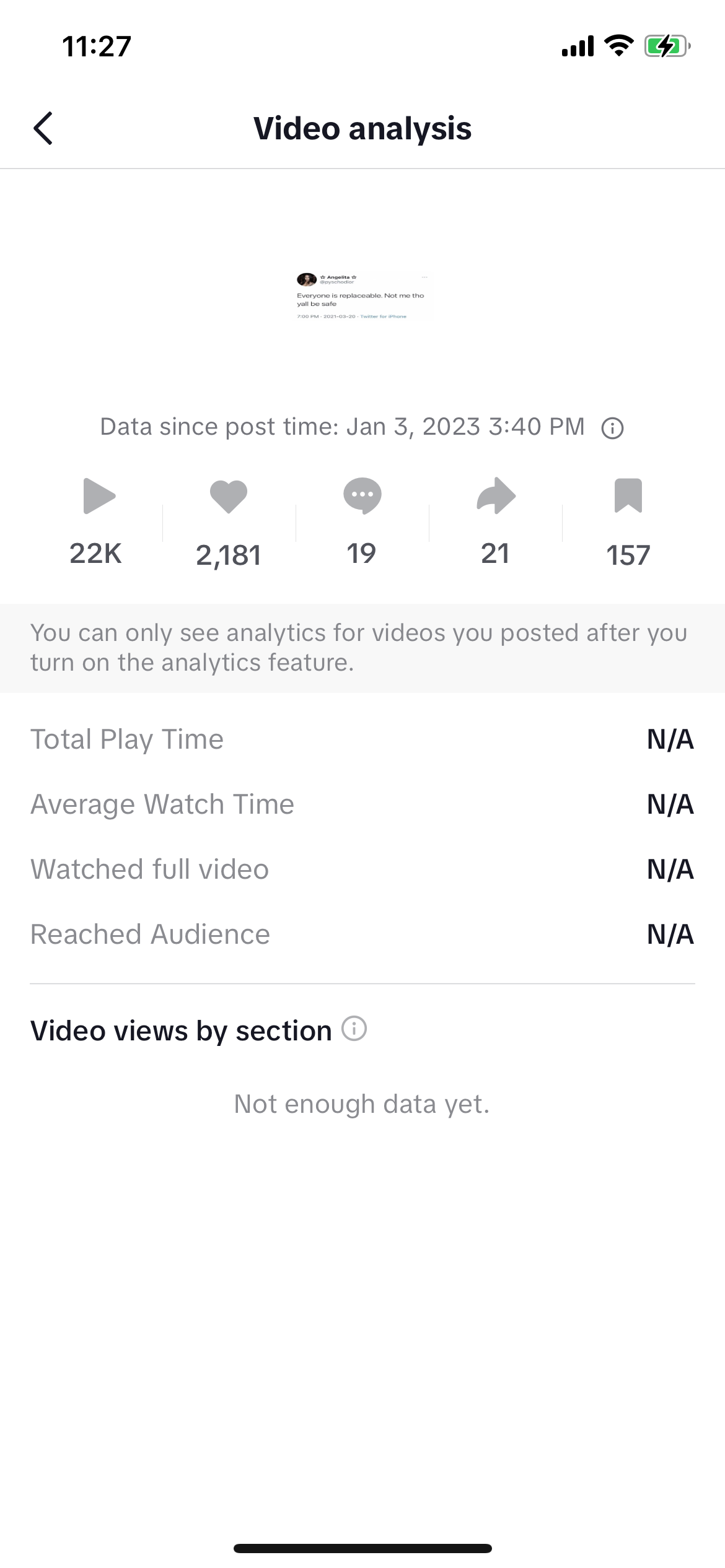This screenshot has width=725, height=1568.
Task: Tap the Video analysis page title
Action: coord(362,129)
